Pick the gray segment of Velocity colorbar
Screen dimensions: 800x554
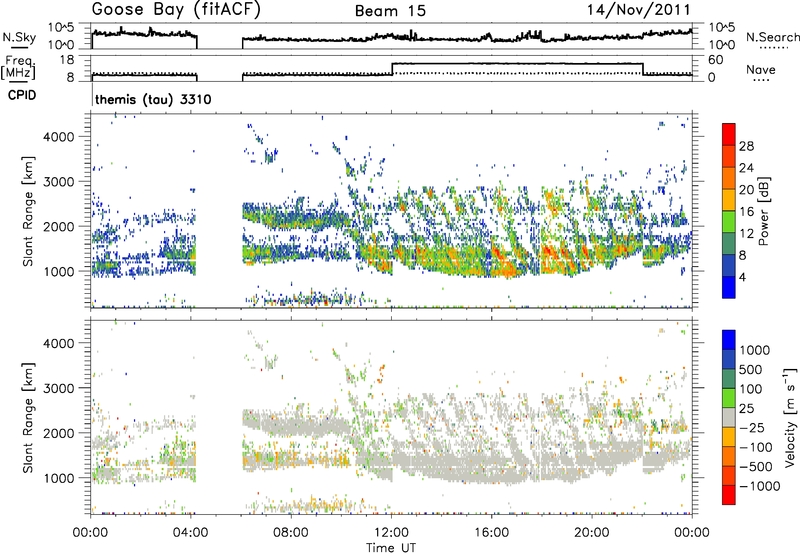point(729,418)
